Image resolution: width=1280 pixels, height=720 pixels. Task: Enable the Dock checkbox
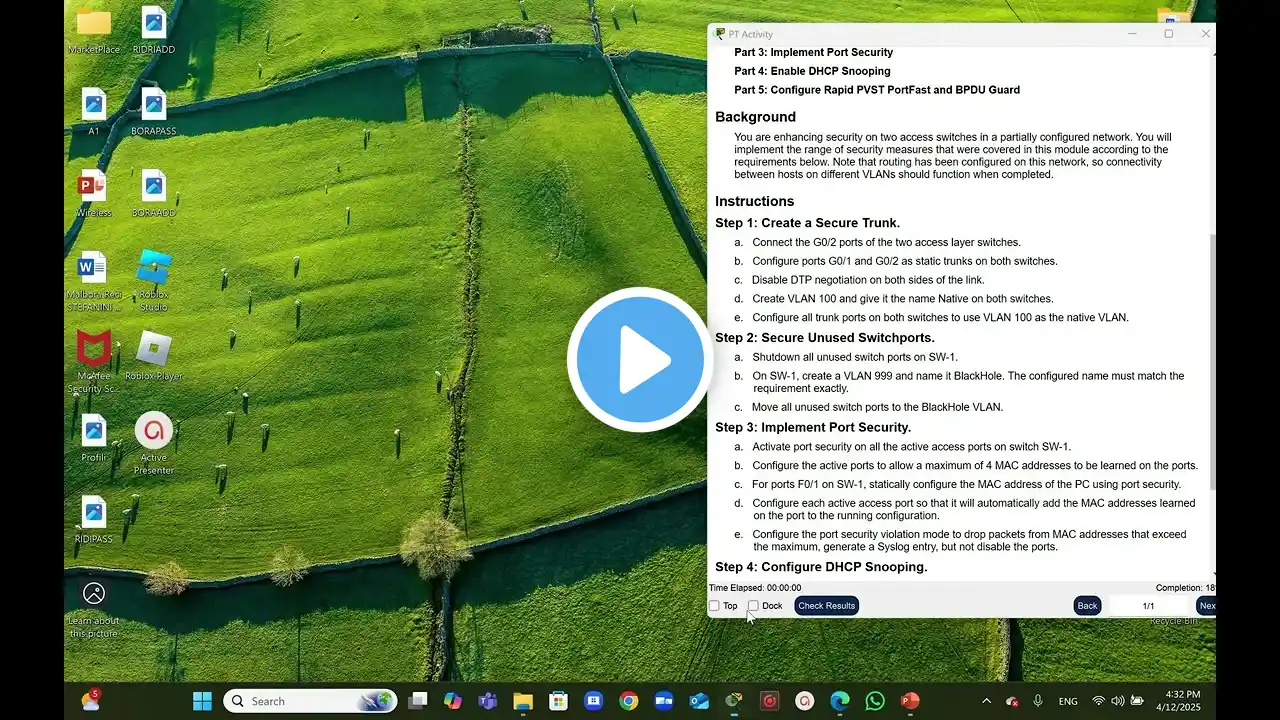pyautogui.click(x=753, y=606)
